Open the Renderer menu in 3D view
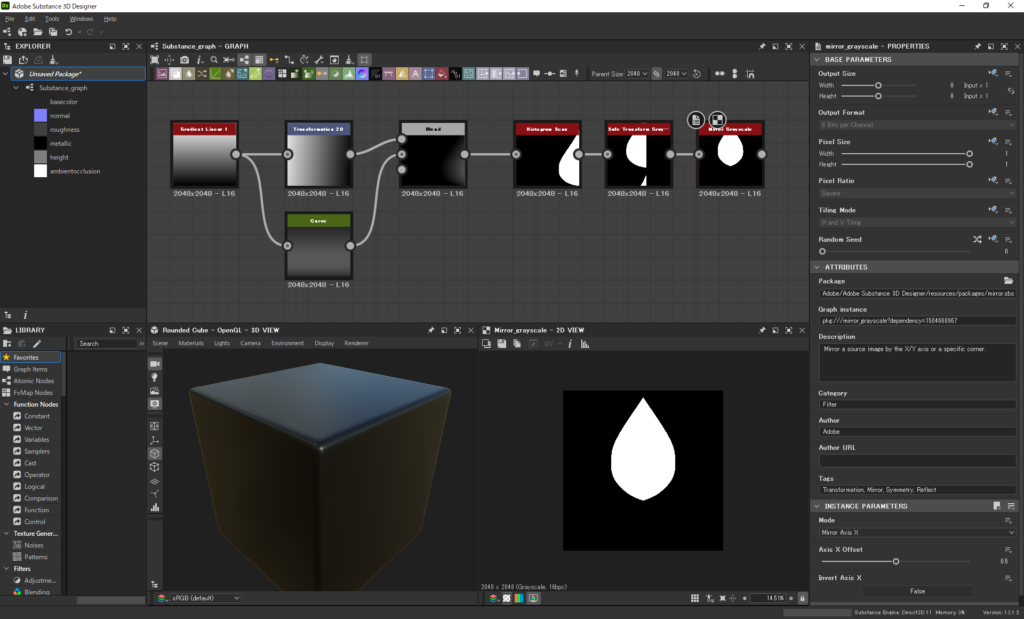 click(357, 343)
